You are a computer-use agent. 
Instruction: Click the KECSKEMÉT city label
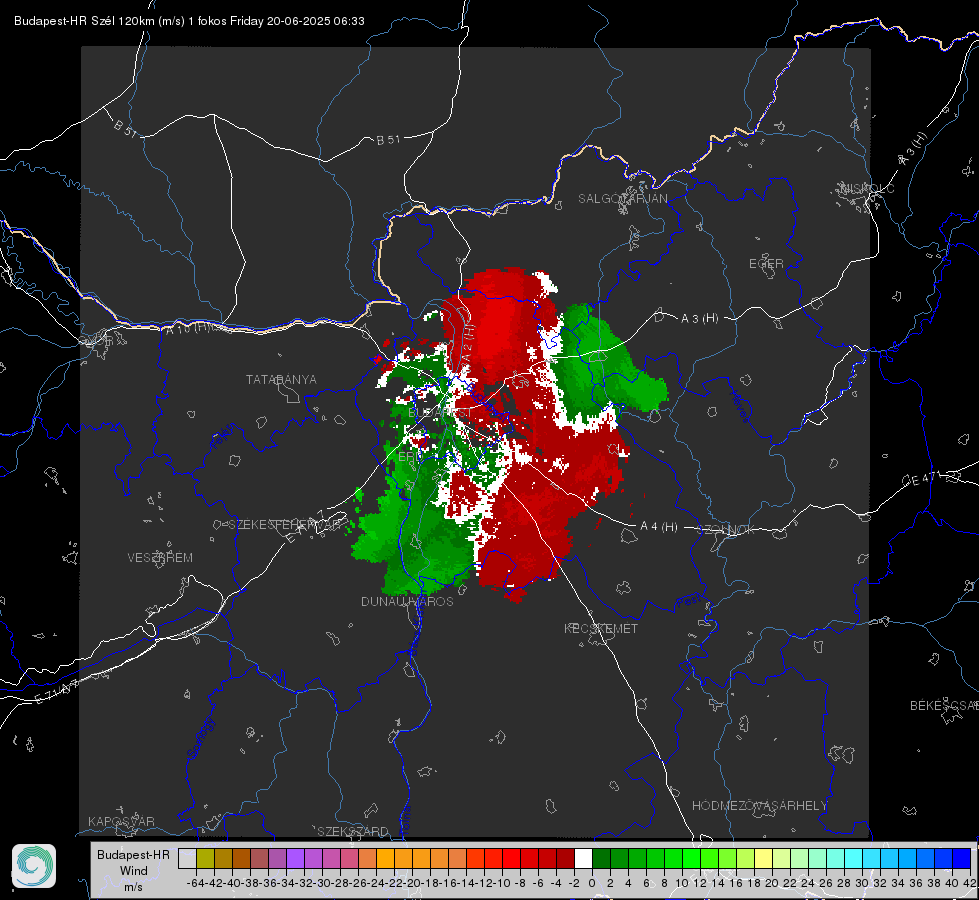coord(601,628)
